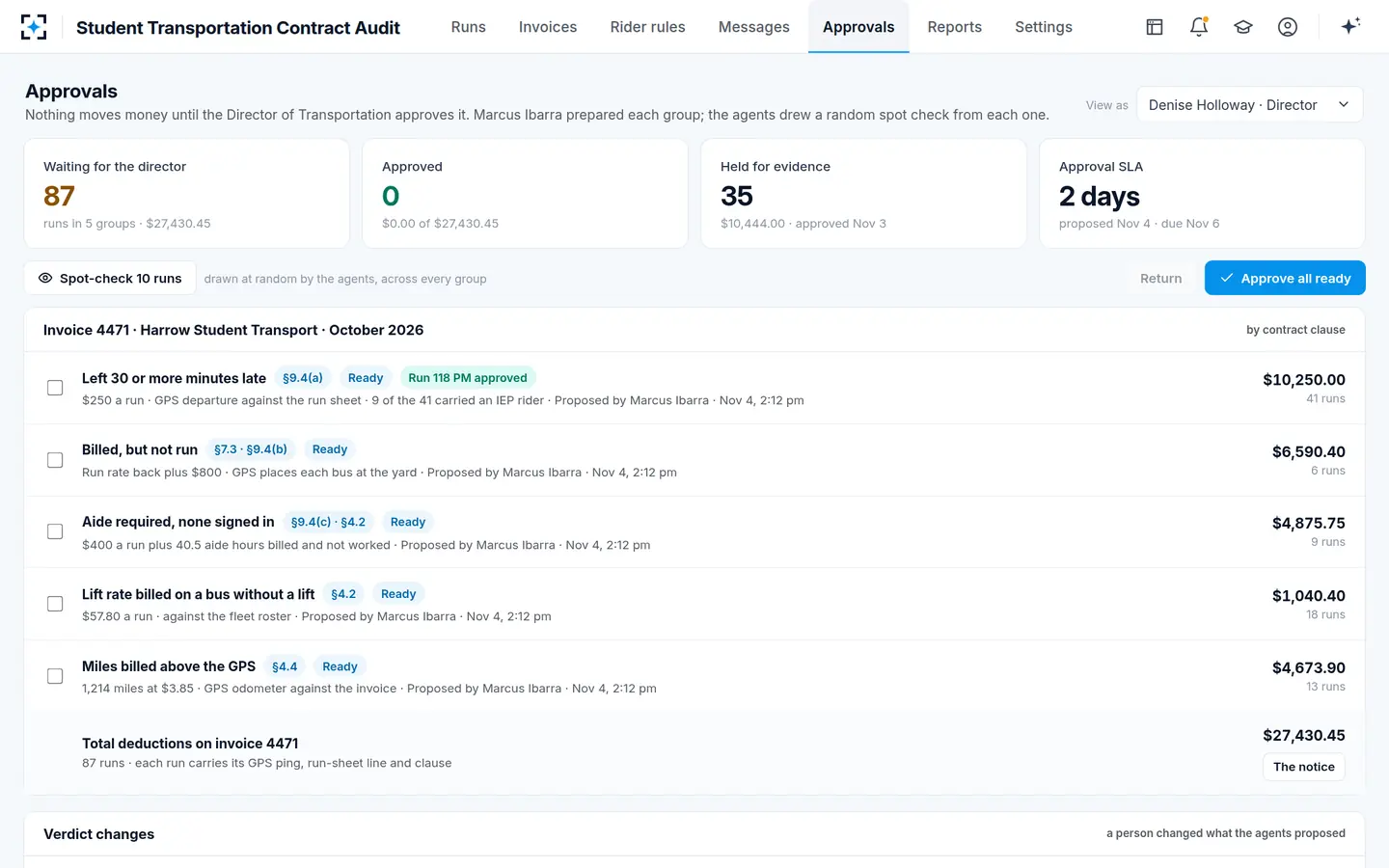Open the user account icon
Viewport: 1389px width, 868px height.
point(1288,27)
